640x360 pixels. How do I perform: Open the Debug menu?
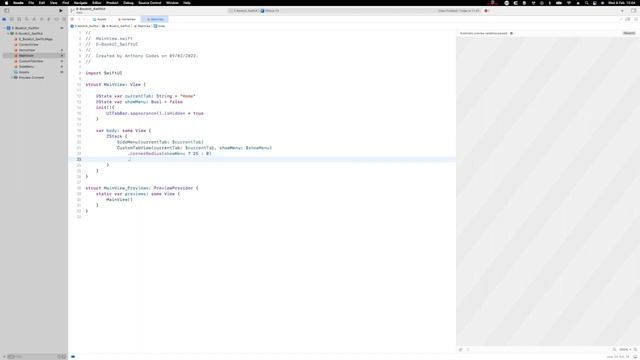pos(128,3)
